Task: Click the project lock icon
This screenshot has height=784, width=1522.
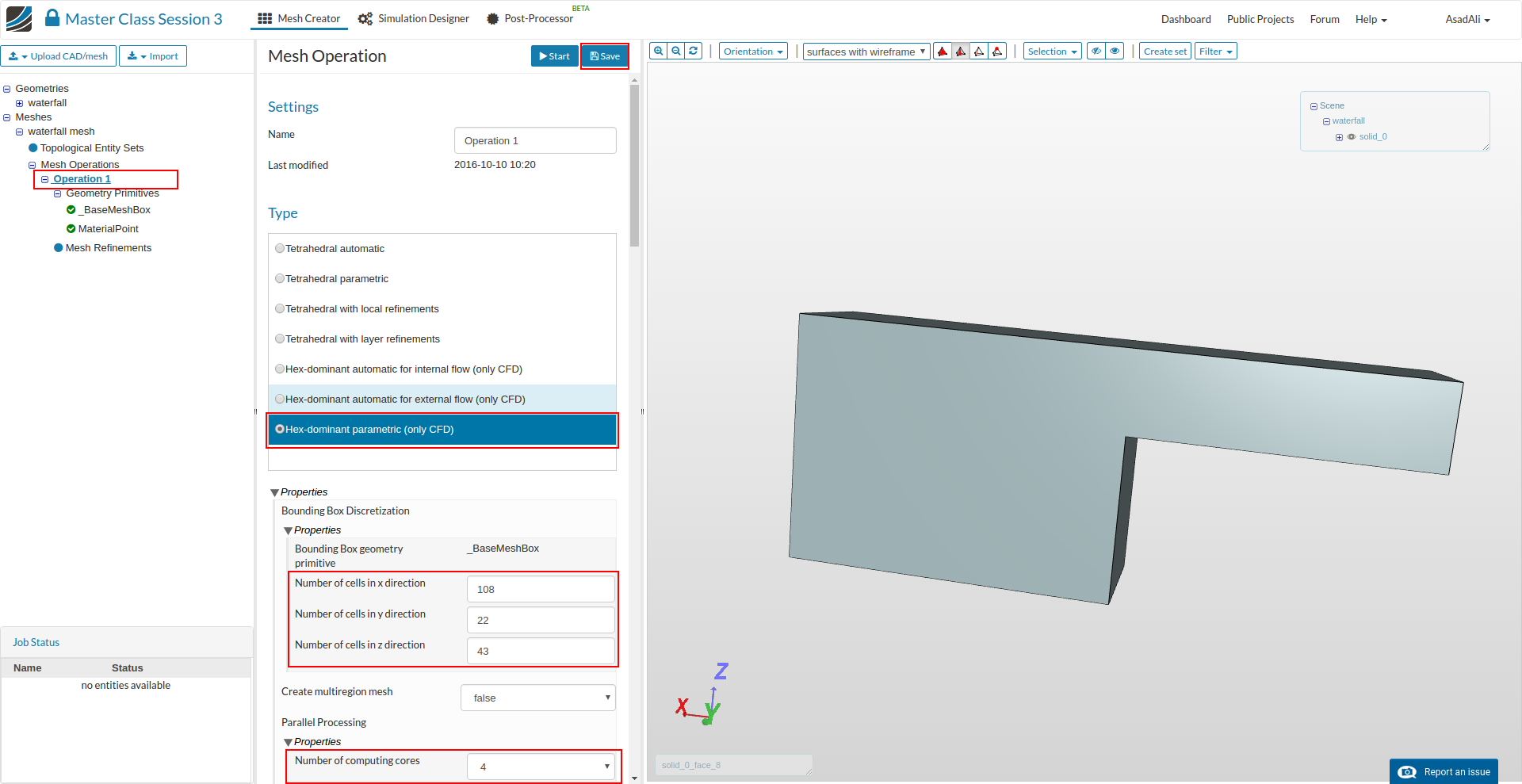Action: (52, 17)
